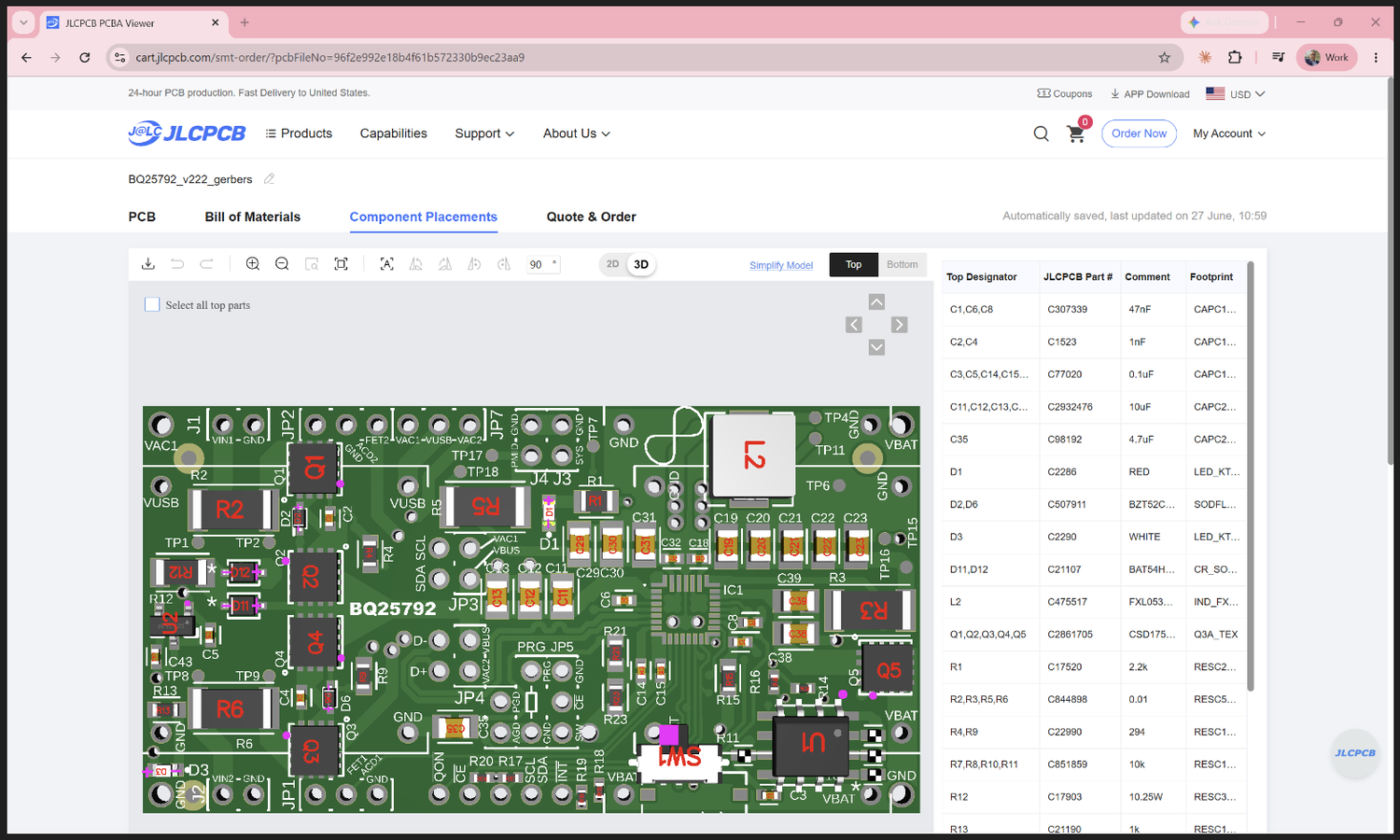
Task: Fit the board to the screen
Action: pos(342,264)
